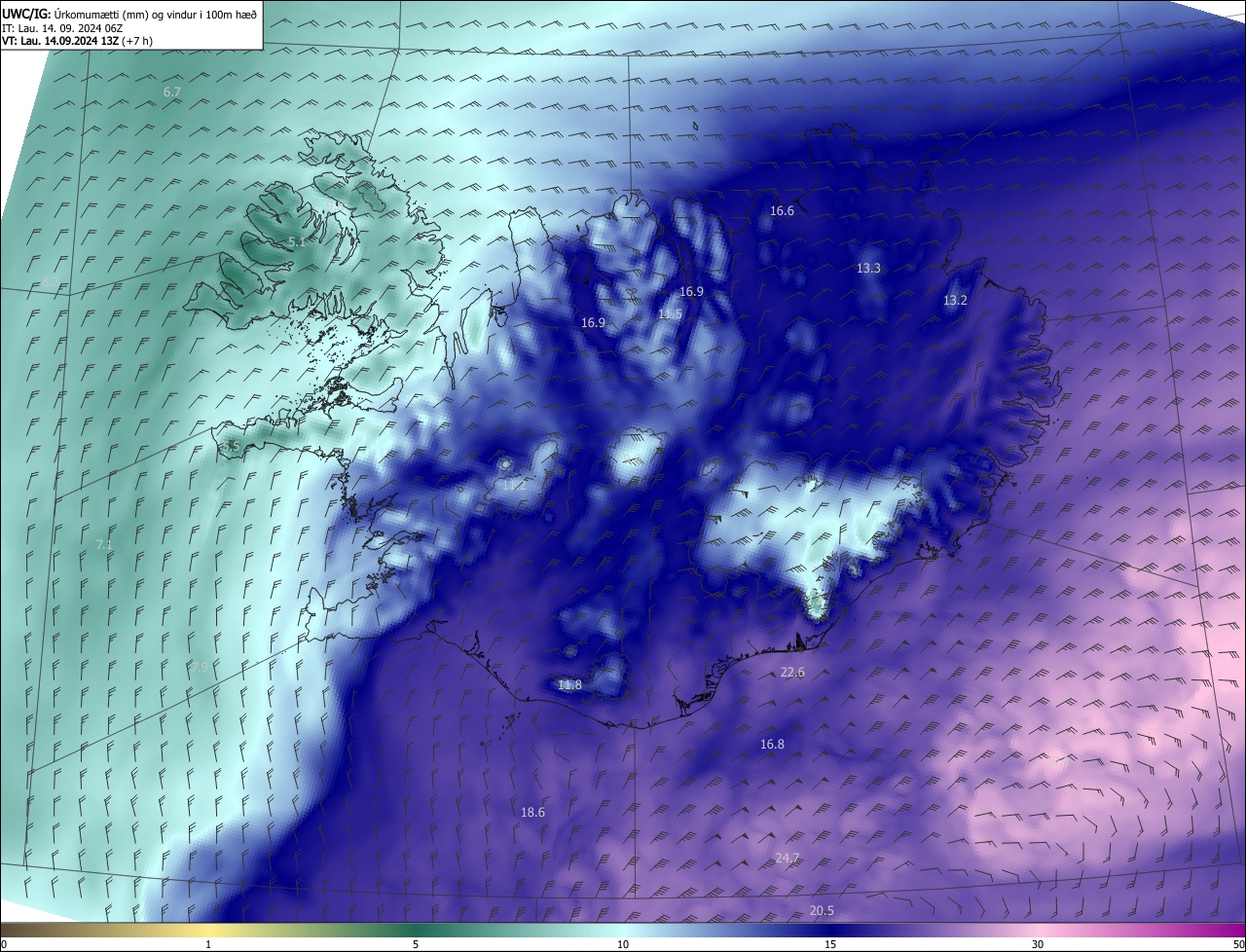
Task: Click the 20.5 value above the color scale
Action: [x=822, y=910]
